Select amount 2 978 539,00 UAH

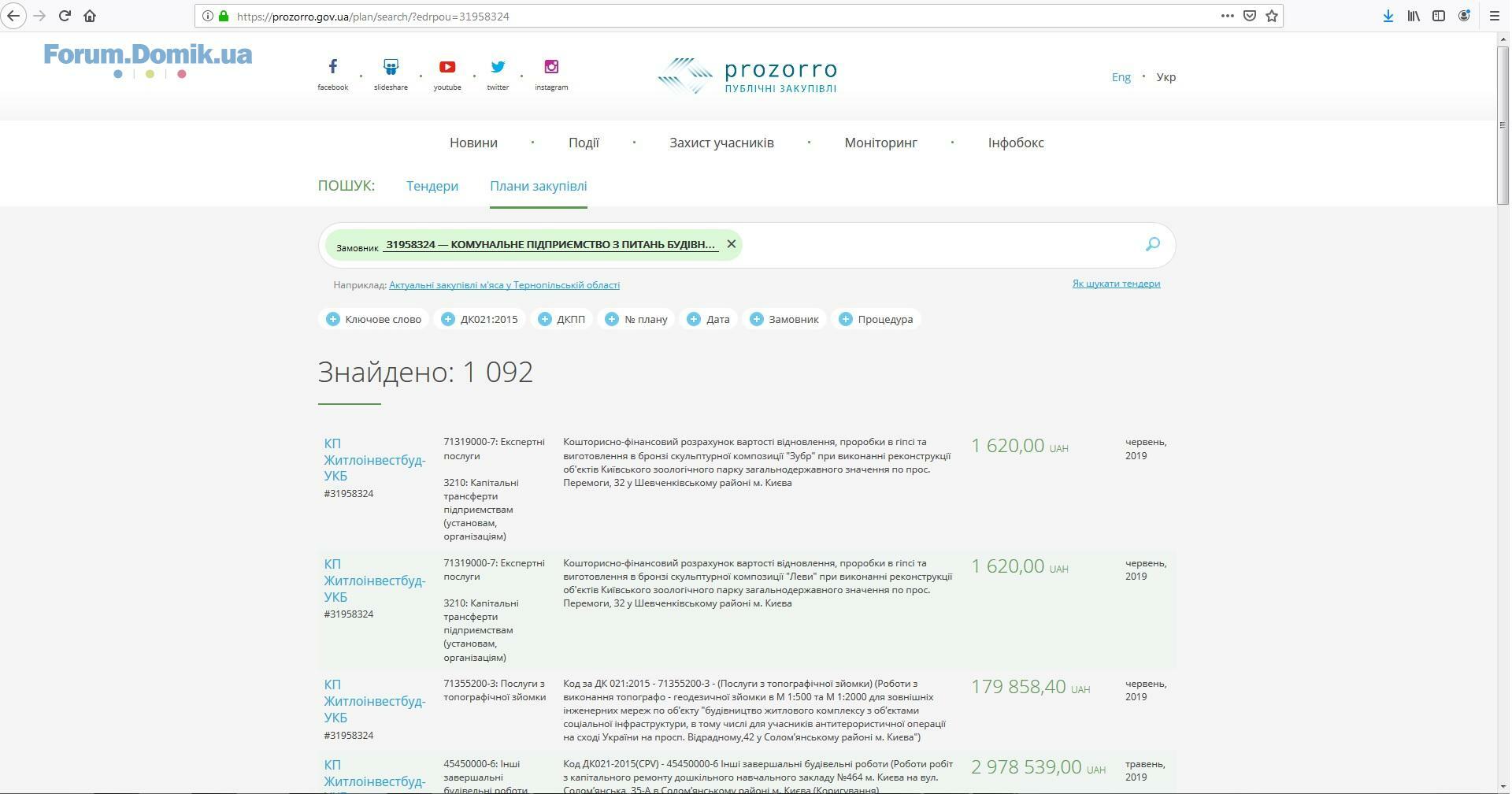(1038, 767)
